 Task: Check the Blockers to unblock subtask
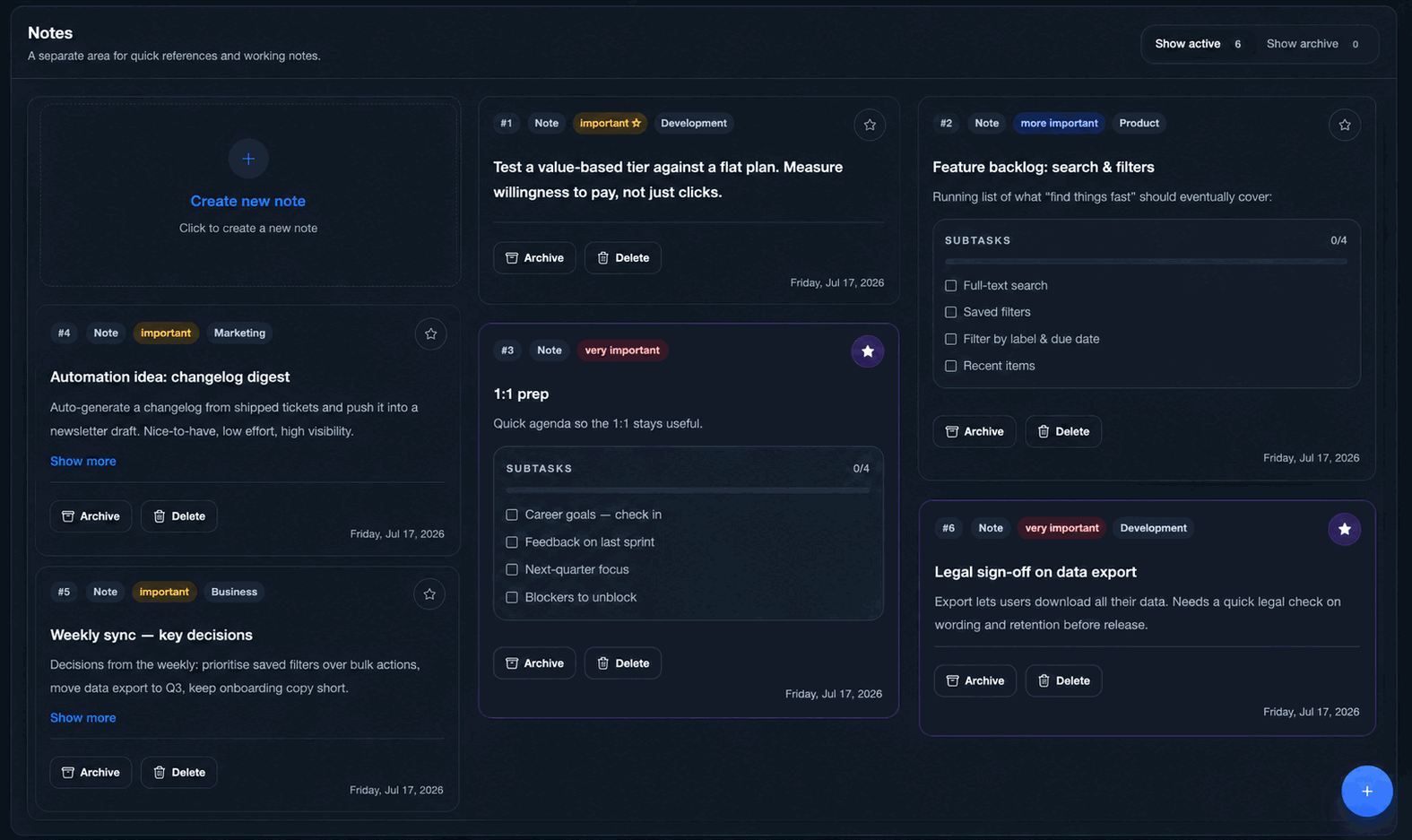coord(512,597)
